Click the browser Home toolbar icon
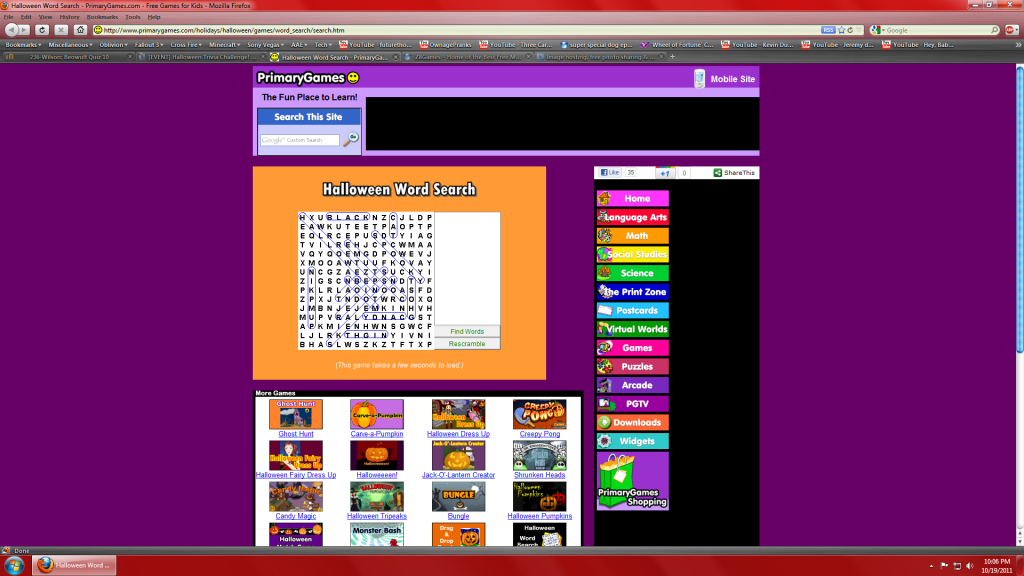 pos(81,30)
